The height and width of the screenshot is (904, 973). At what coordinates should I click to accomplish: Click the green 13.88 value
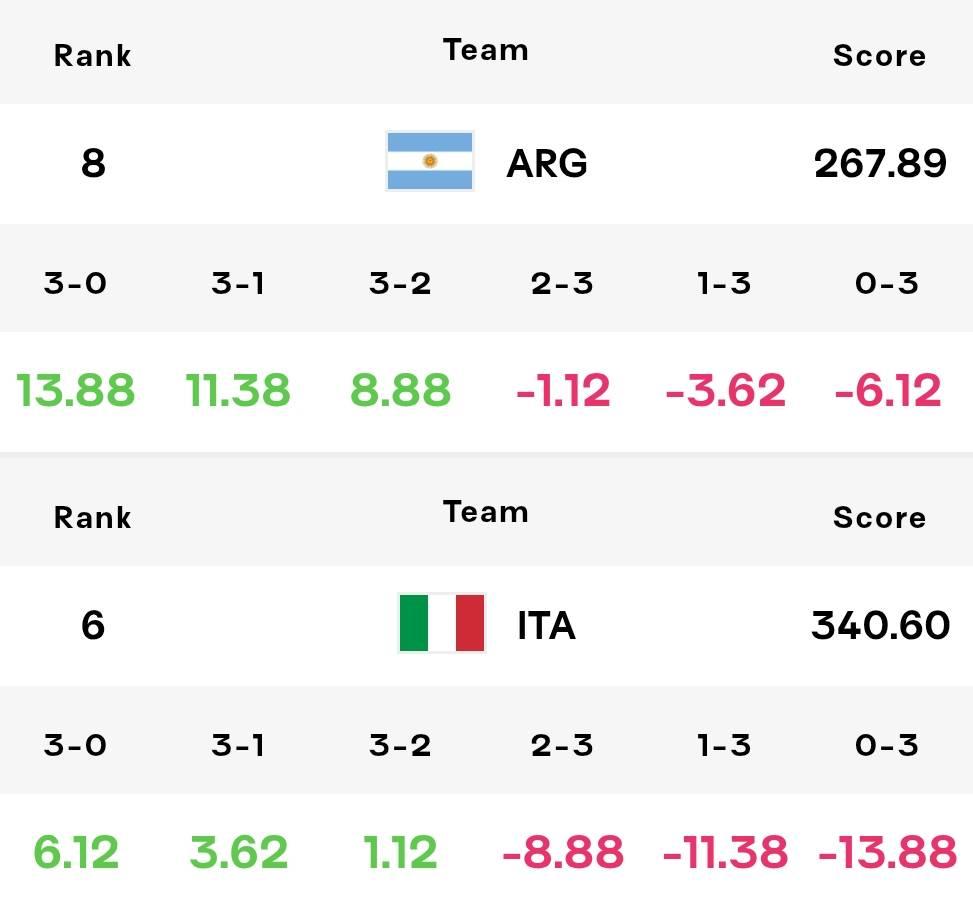tap(75, 390)
